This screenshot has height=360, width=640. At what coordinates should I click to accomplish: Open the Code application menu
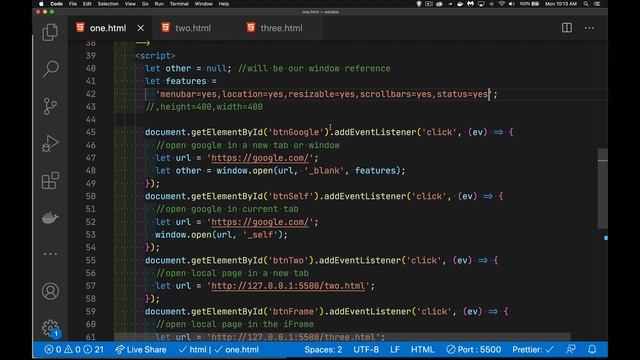56,4
